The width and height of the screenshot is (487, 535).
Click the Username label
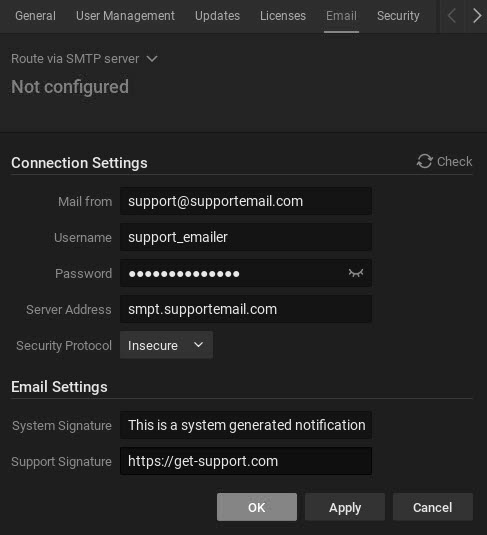(83, 237)
